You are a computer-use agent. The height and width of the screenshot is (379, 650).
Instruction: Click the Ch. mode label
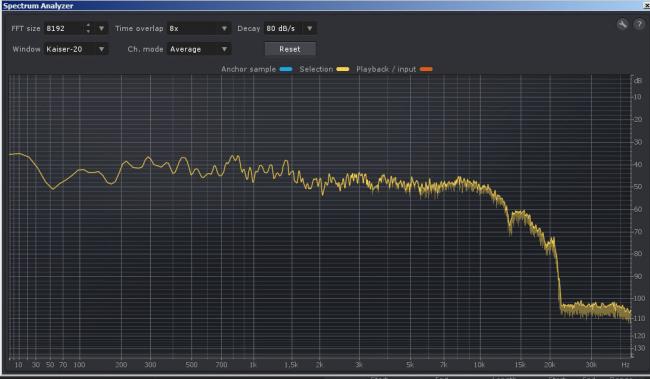[146, 49]
